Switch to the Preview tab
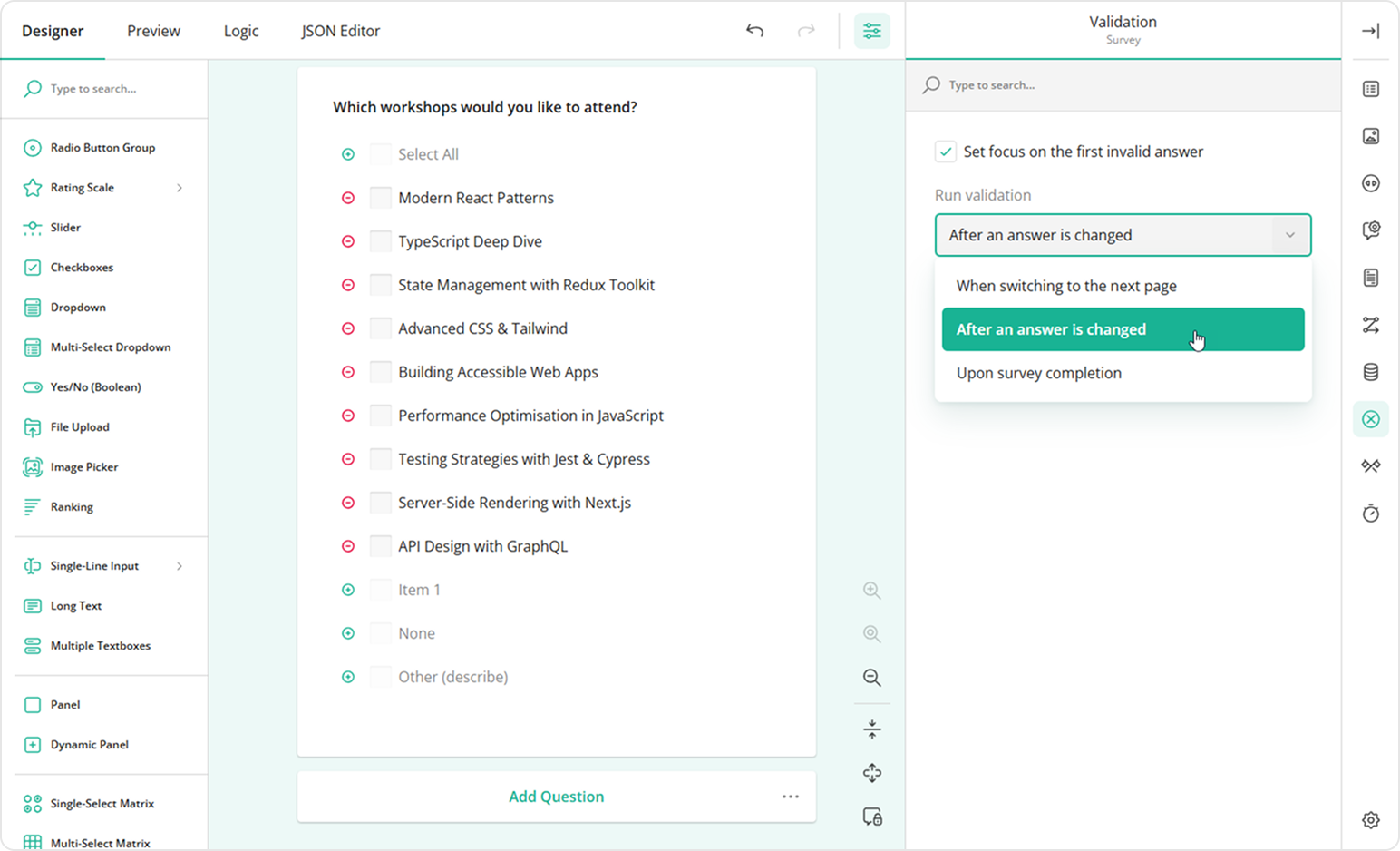 tap(153, 31)
